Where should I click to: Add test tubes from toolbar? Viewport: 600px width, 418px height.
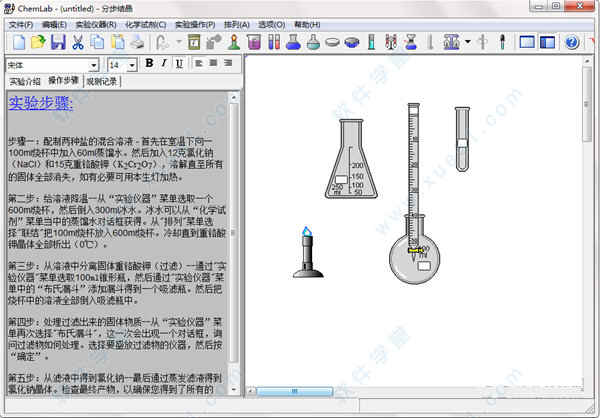point(274,42)
